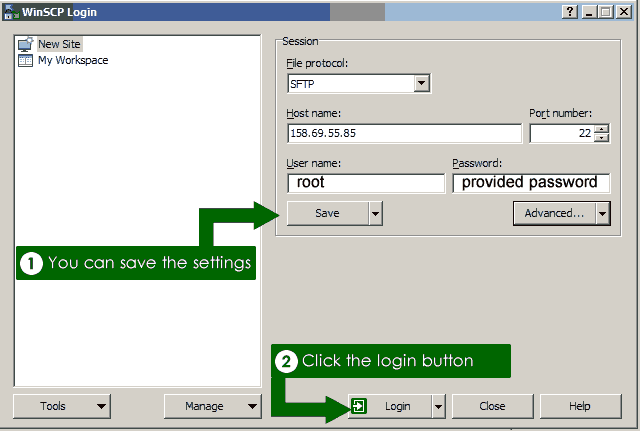This screenshot has height=431, width=640.
Task: Increase port number with up arrow
Action: pos(601,129)
